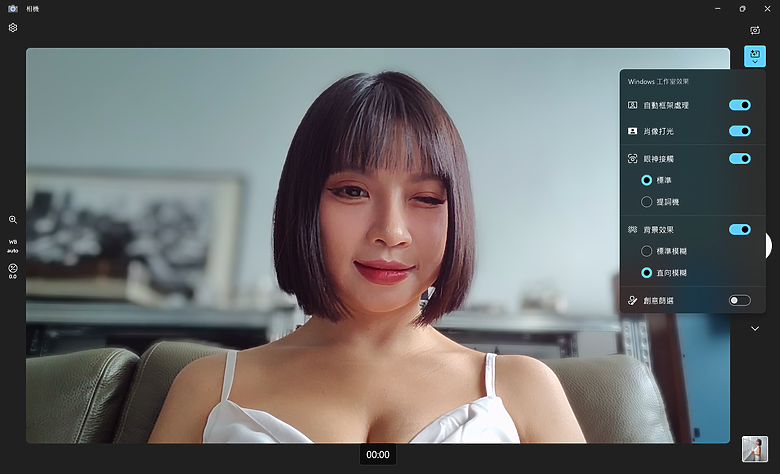The image size is (780, 474).
Task: Turn off the 肖像打光 toggle
Action: 740,131
